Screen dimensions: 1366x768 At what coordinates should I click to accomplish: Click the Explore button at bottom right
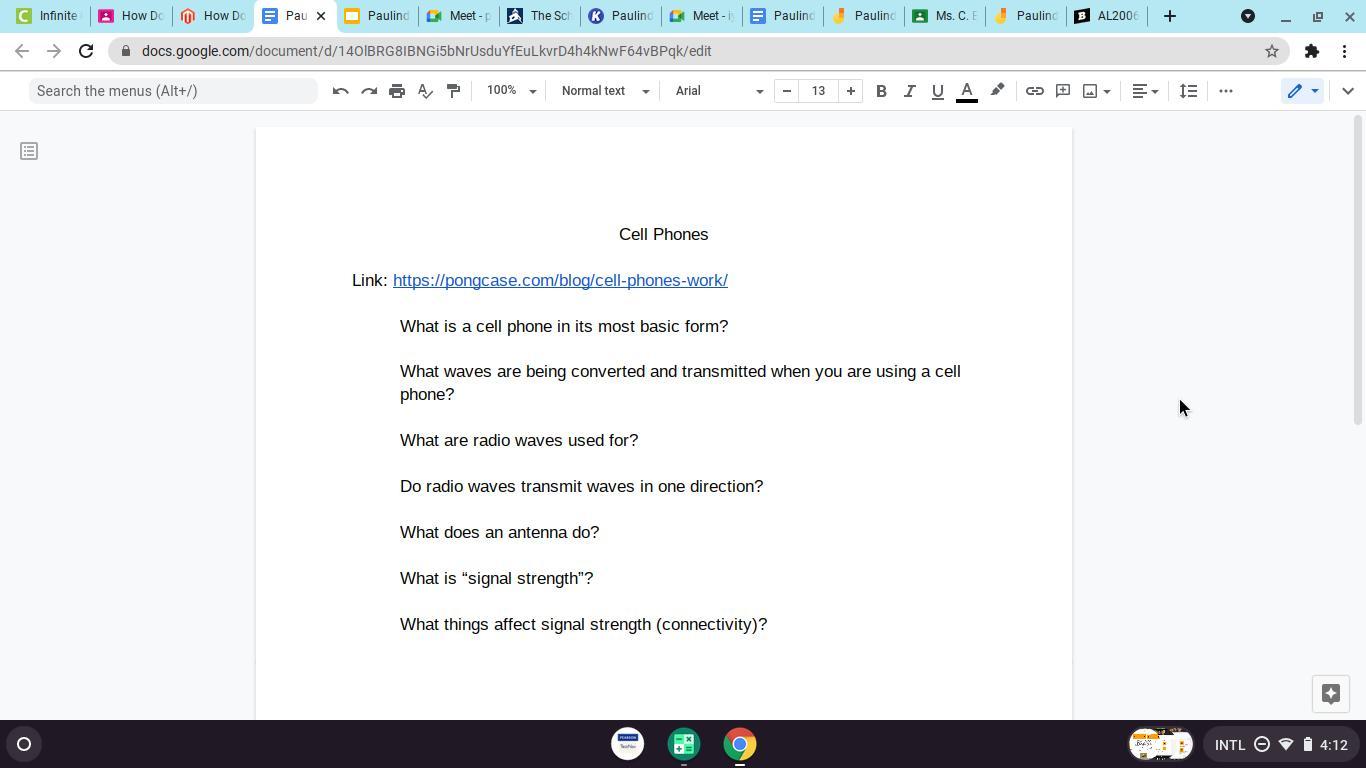(x=1331, y=694)
